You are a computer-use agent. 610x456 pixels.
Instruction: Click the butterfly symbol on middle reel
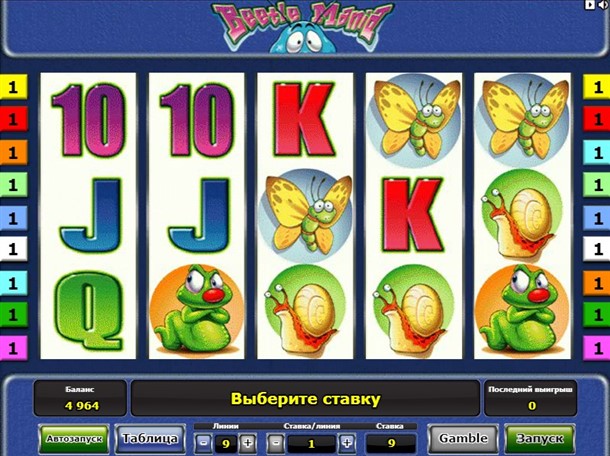click(305, 214)
